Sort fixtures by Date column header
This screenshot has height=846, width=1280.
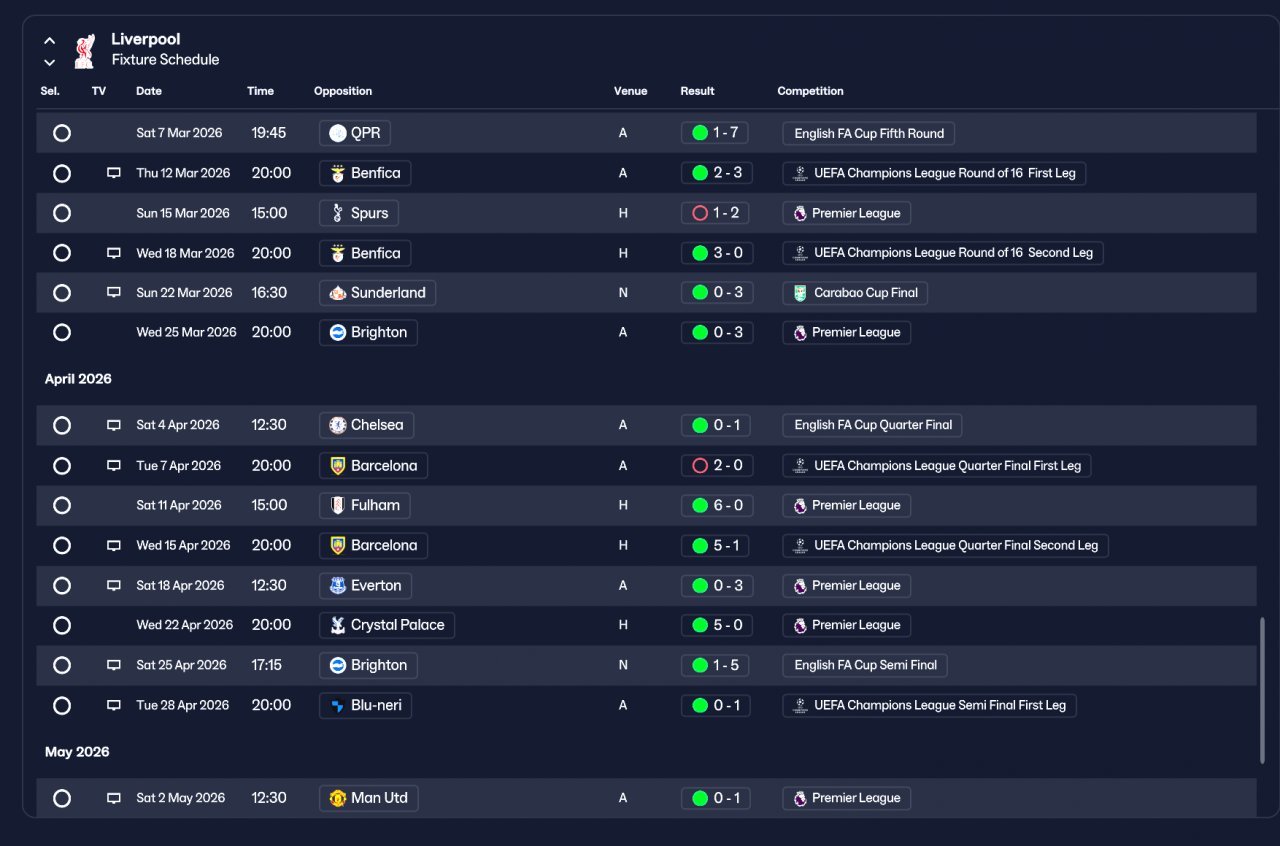(x=149, y=91)
